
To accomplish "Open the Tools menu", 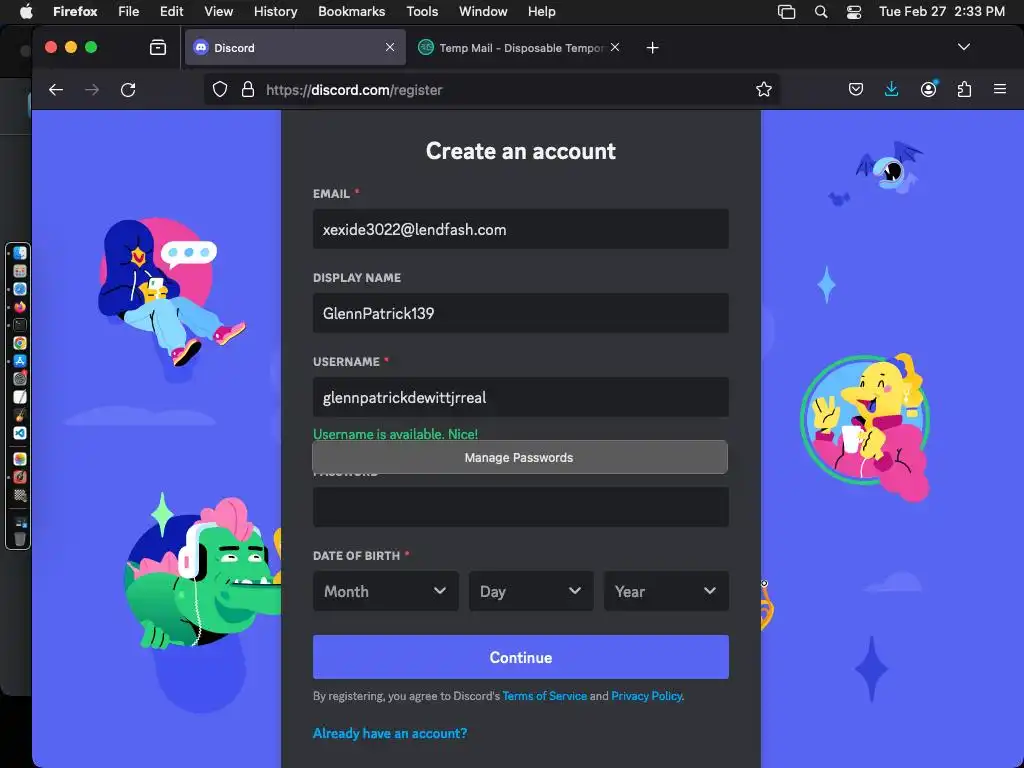I will [422, 12].
